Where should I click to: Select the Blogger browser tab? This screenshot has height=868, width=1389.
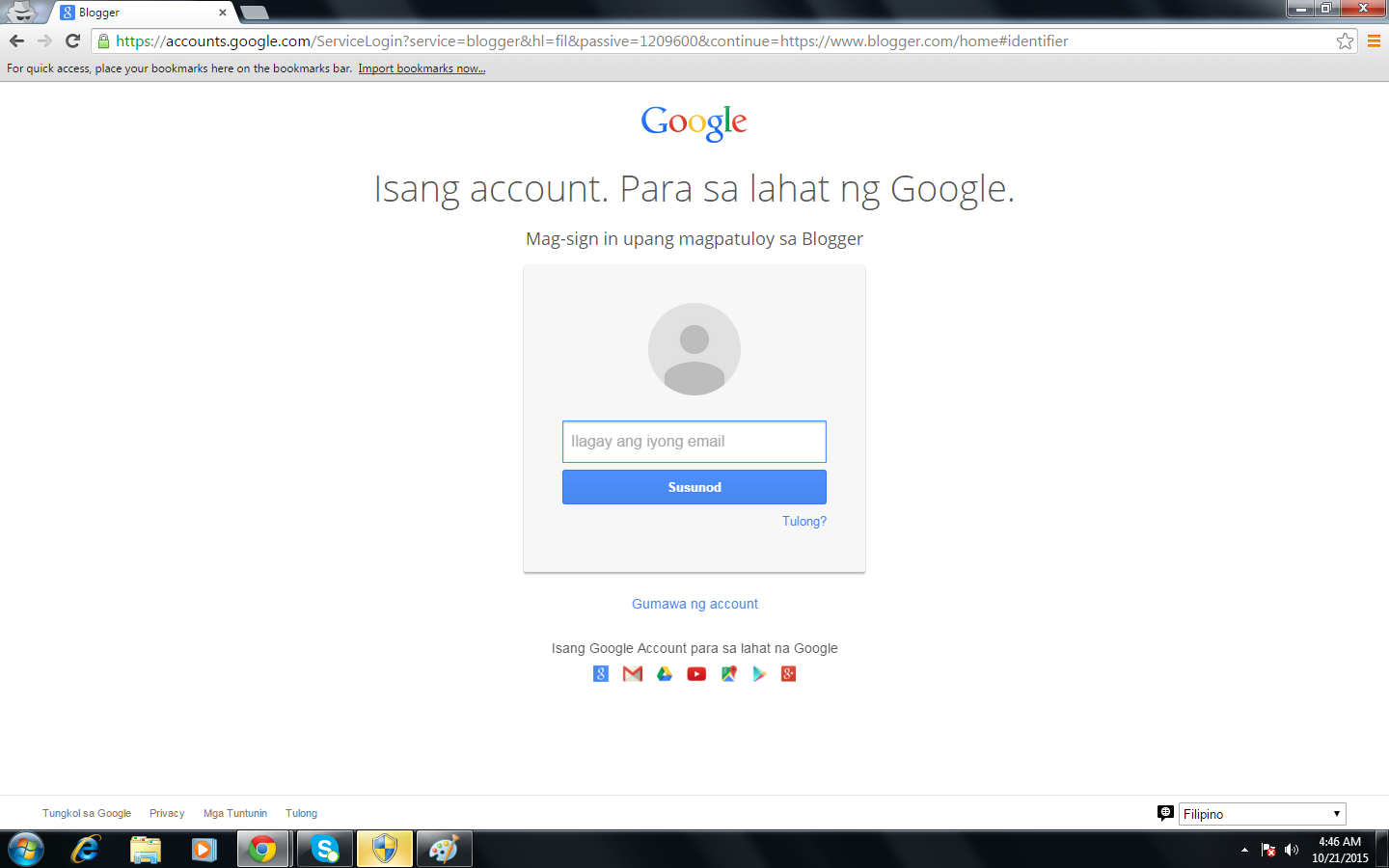[x=143, y=13]
